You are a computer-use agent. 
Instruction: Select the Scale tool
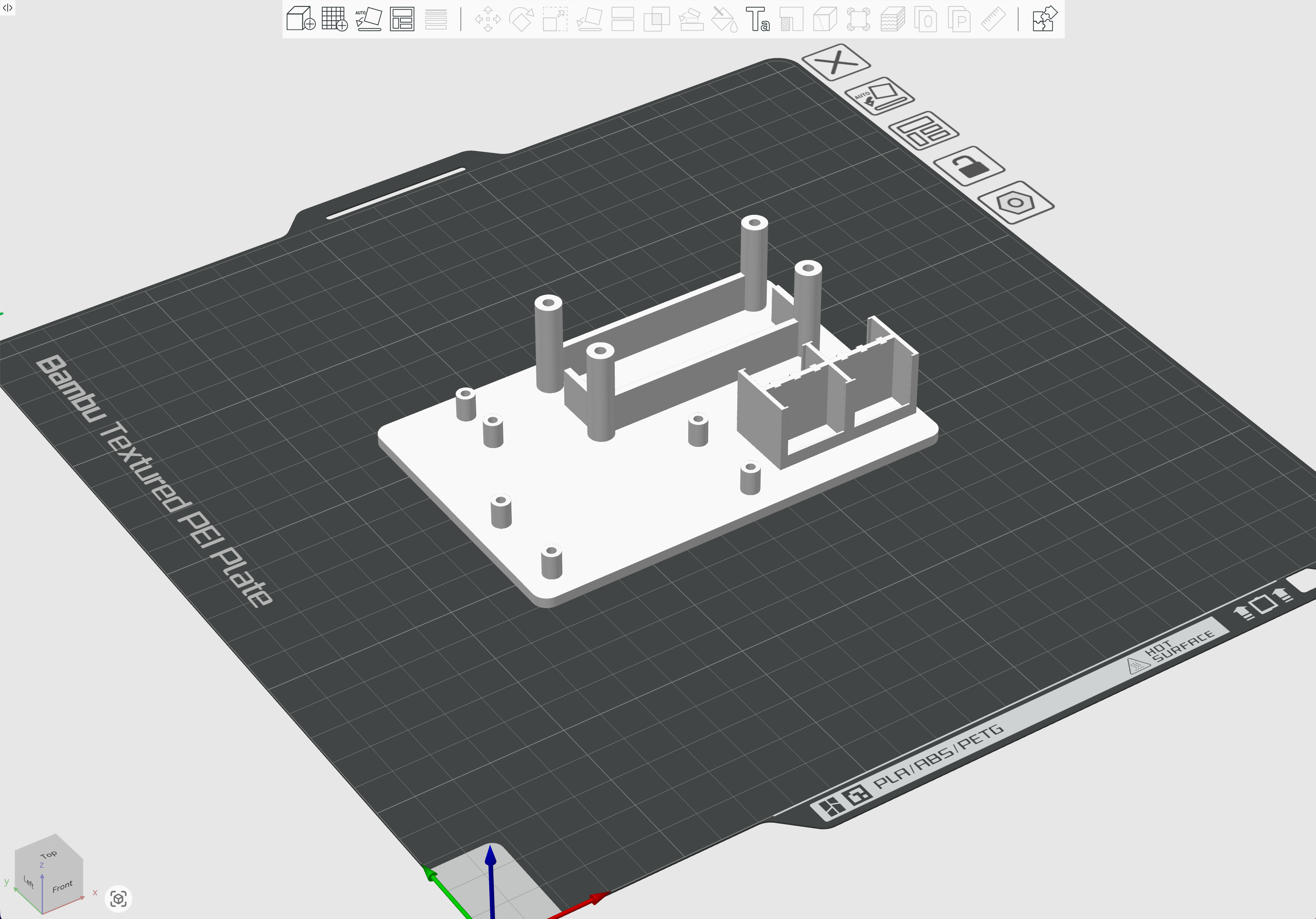click(x=556, y=20)
